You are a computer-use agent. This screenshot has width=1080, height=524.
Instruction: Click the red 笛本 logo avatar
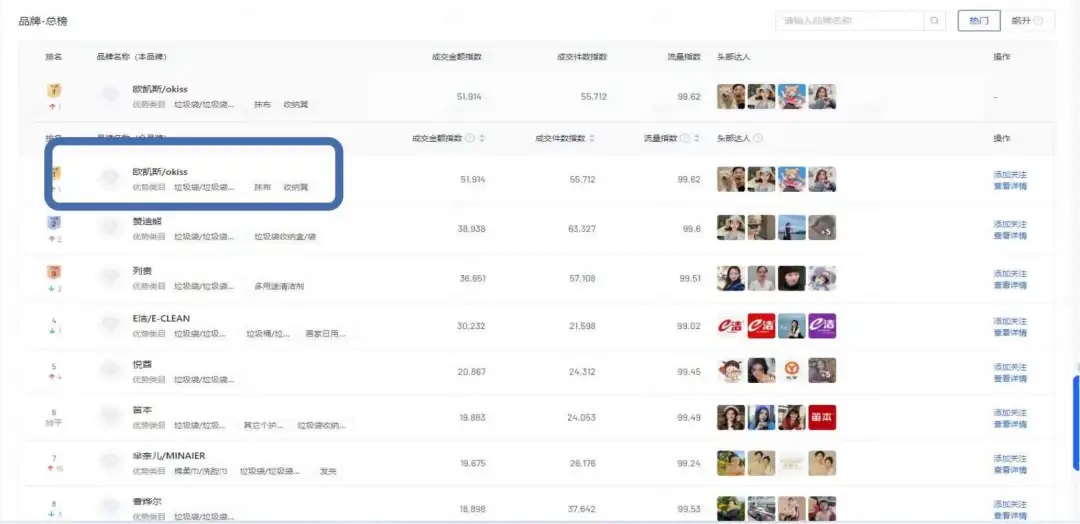coord(822,417)
